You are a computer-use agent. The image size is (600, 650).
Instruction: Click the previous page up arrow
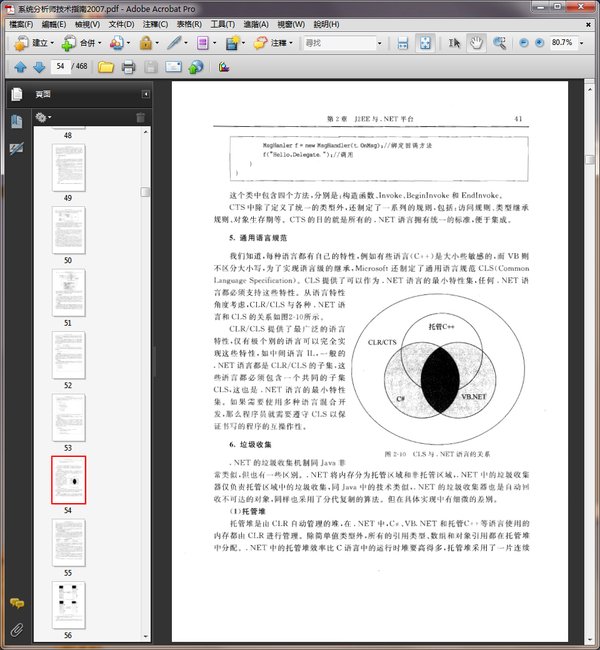point(19,67)
